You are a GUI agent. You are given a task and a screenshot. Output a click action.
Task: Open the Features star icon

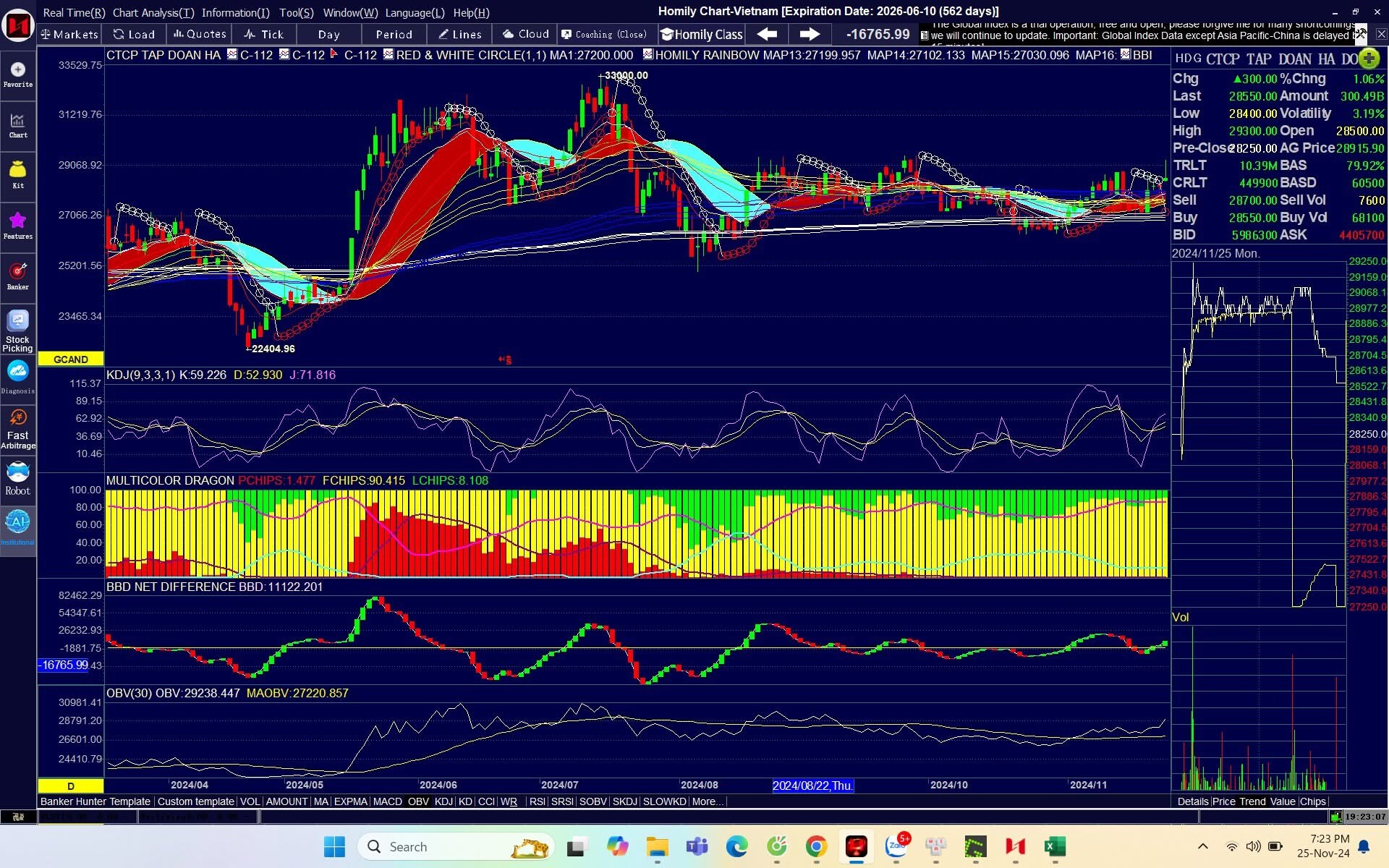pos(18,226)
